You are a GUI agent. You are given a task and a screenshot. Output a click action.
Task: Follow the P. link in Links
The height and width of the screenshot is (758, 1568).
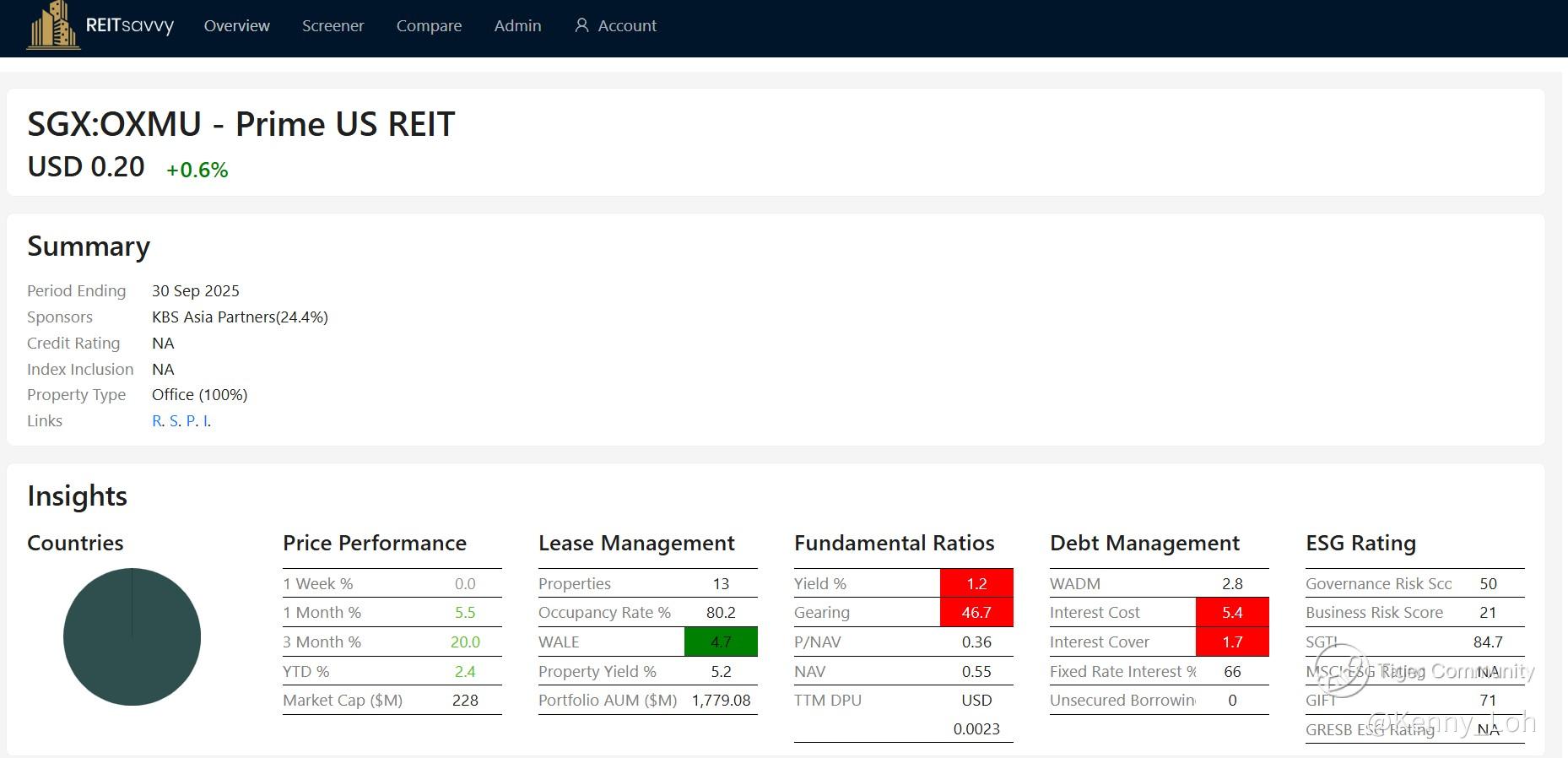192,421
